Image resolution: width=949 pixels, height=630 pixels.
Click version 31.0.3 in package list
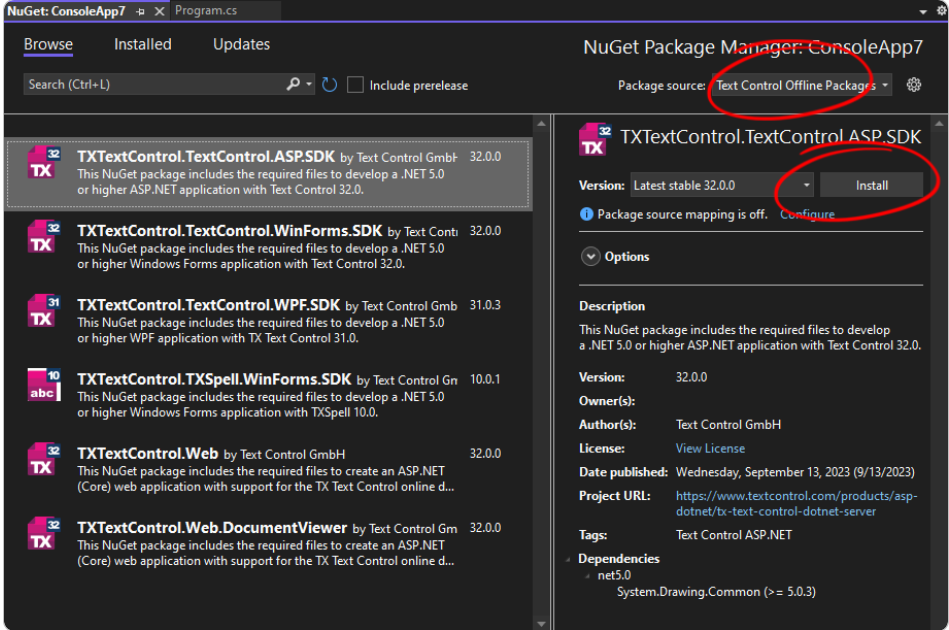[485, 305]
